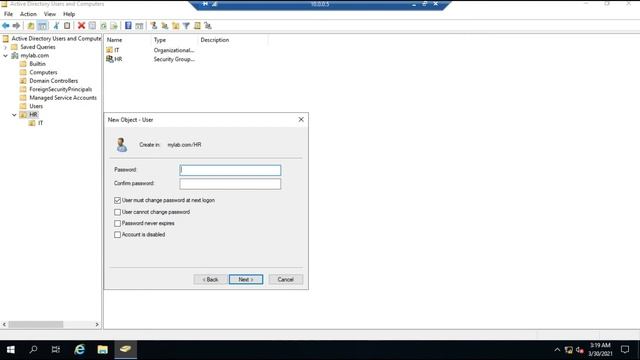Open Task View on the taskbar
Viewport: 640px width, 360px height.
(56, 350)
